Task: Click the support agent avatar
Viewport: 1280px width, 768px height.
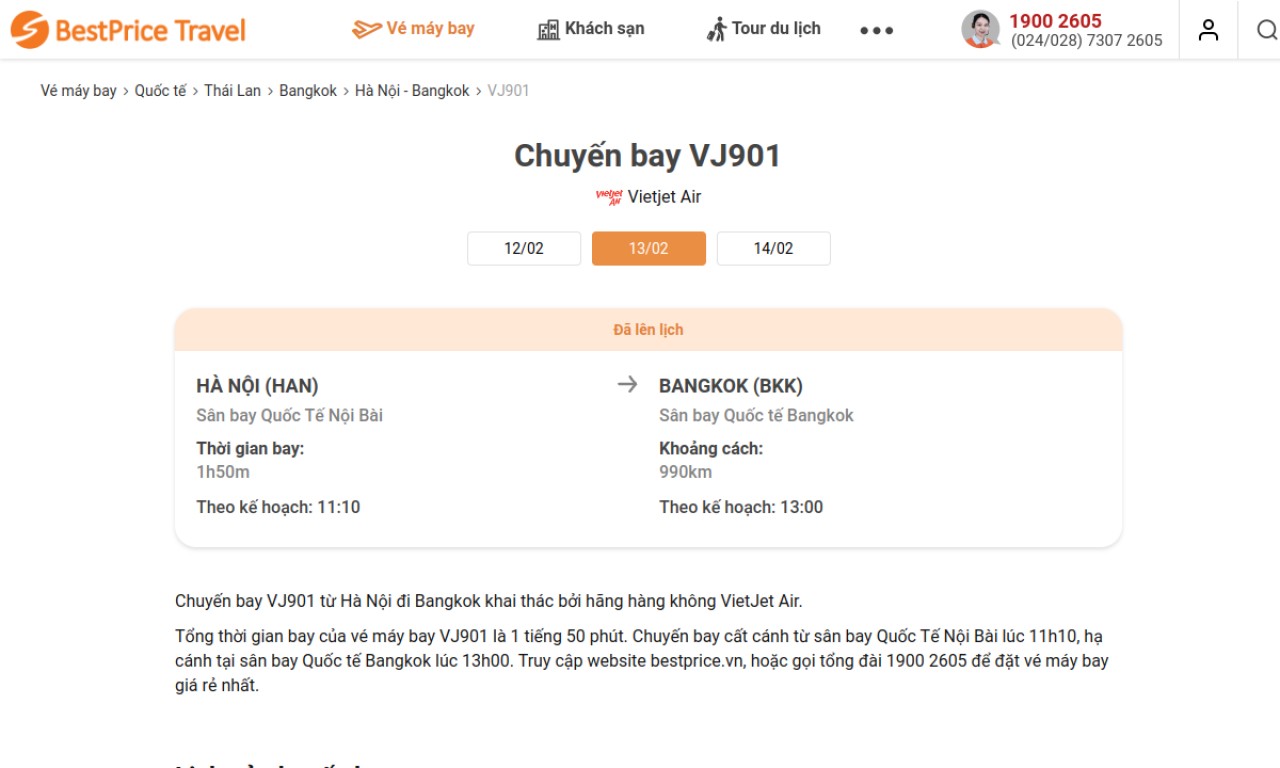Action: point(980,29)
